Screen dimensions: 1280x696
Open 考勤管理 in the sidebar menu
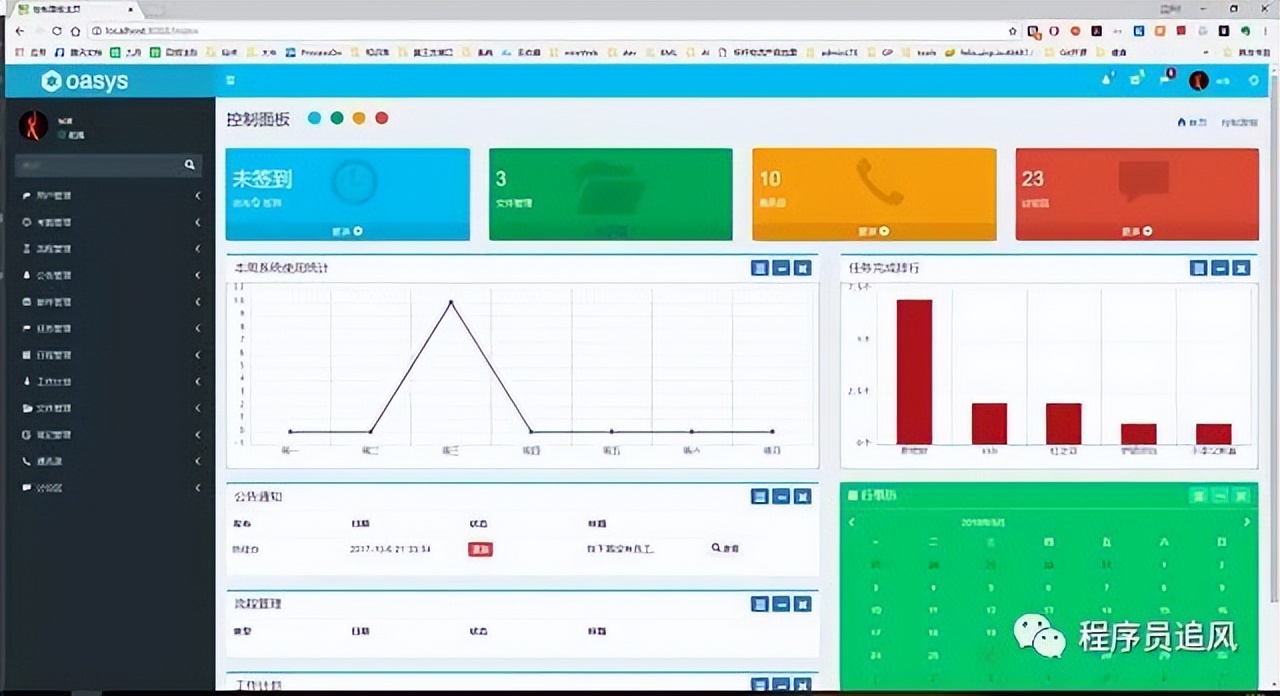coord(110,222)
